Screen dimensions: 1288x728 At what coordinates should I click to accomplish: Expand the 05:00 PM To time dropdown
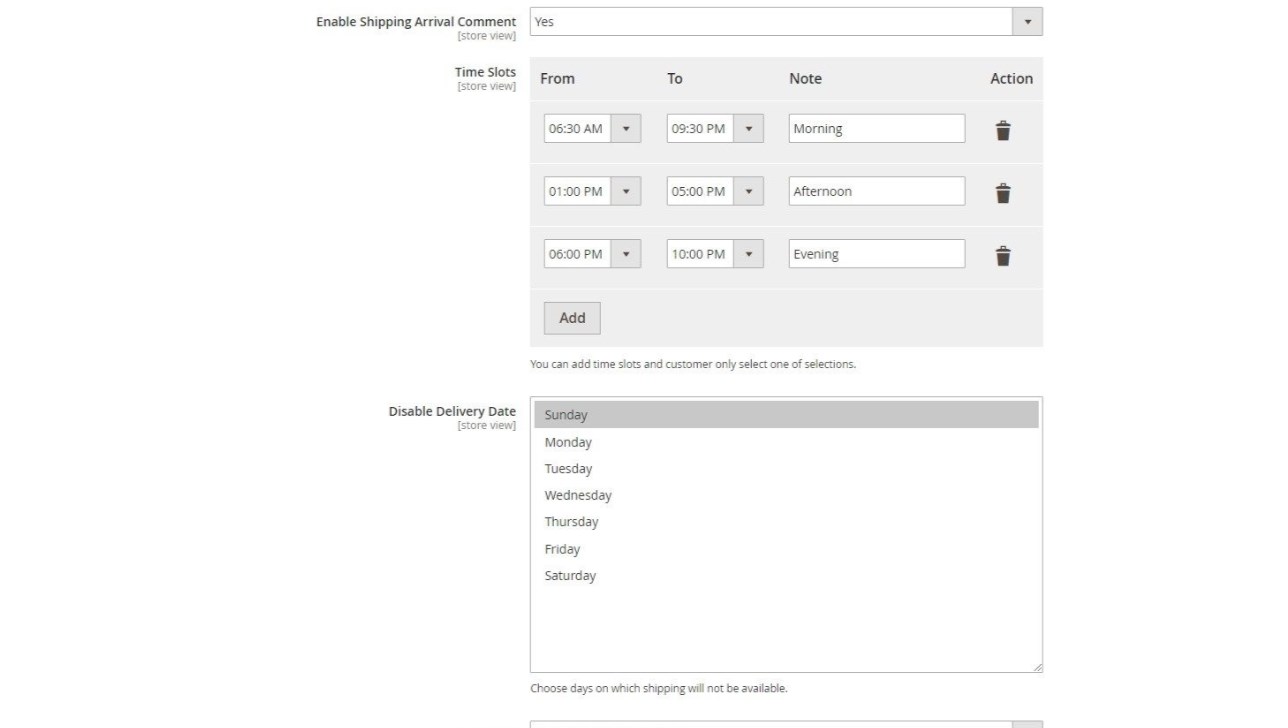click(715, 191)
